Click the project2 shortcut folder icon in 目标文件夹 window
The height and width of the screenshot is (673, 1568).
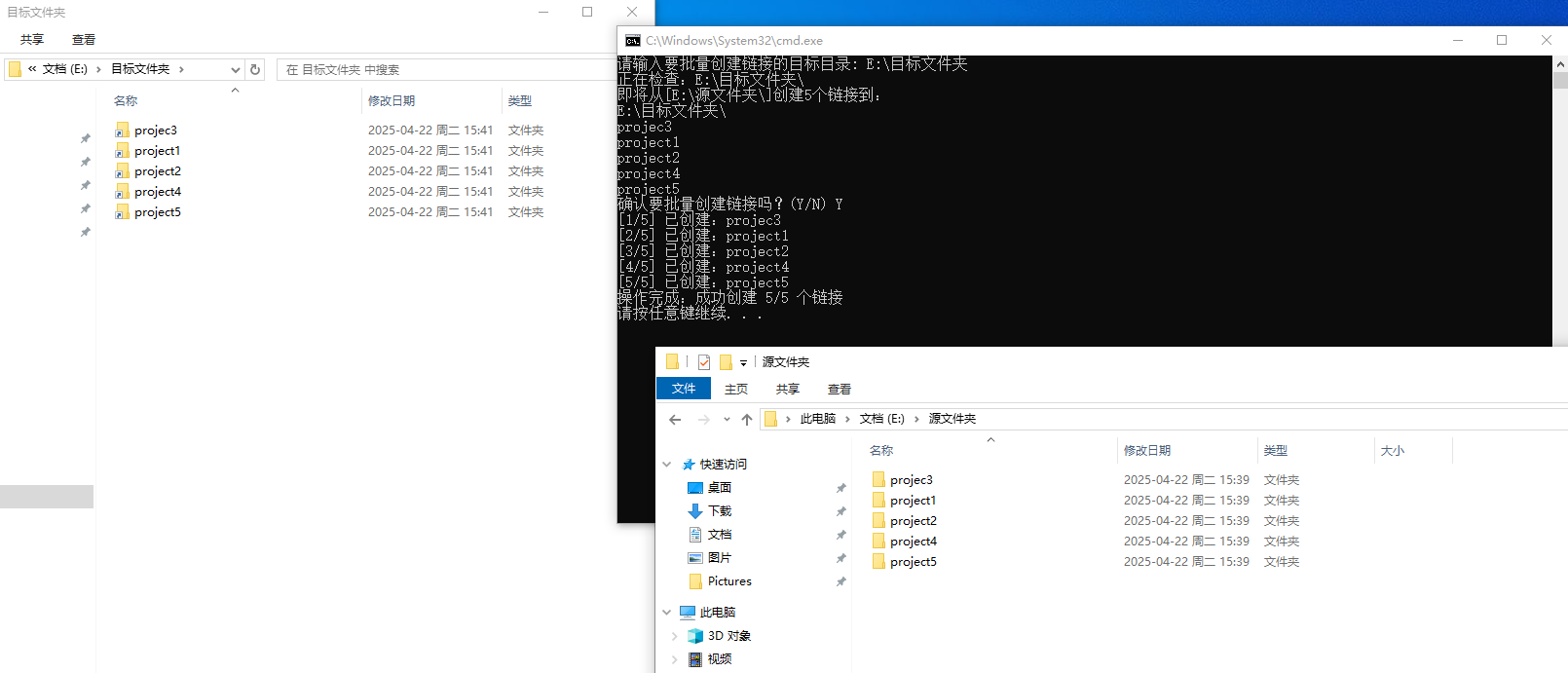122,170
